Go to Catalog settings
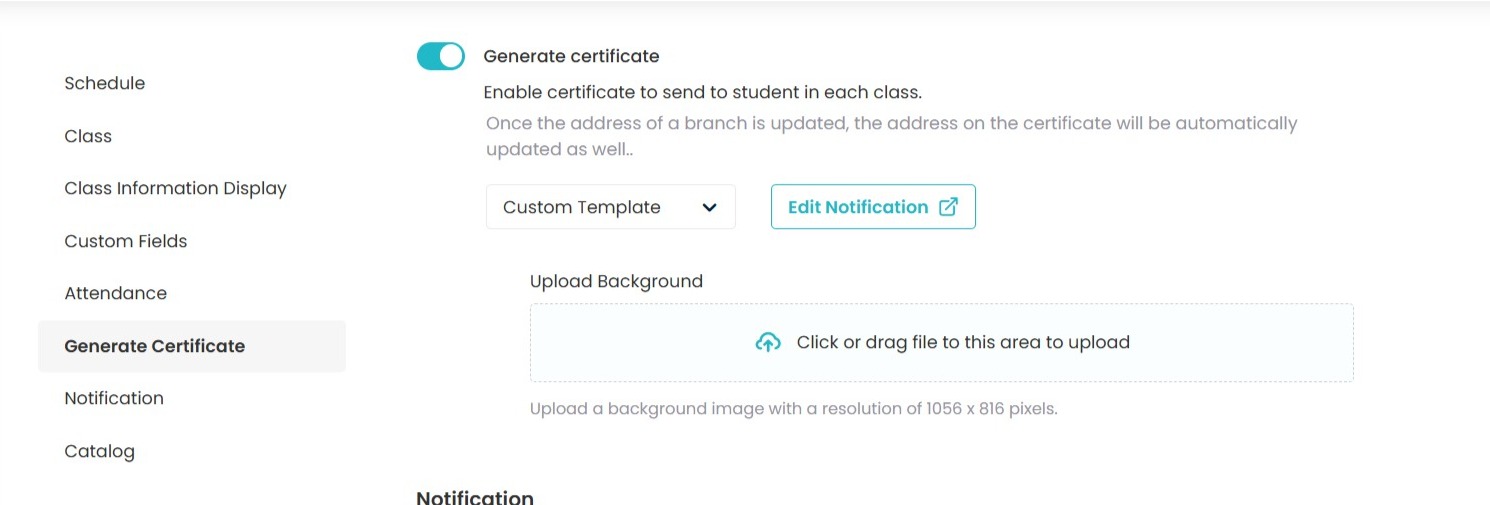 point(99,451)
